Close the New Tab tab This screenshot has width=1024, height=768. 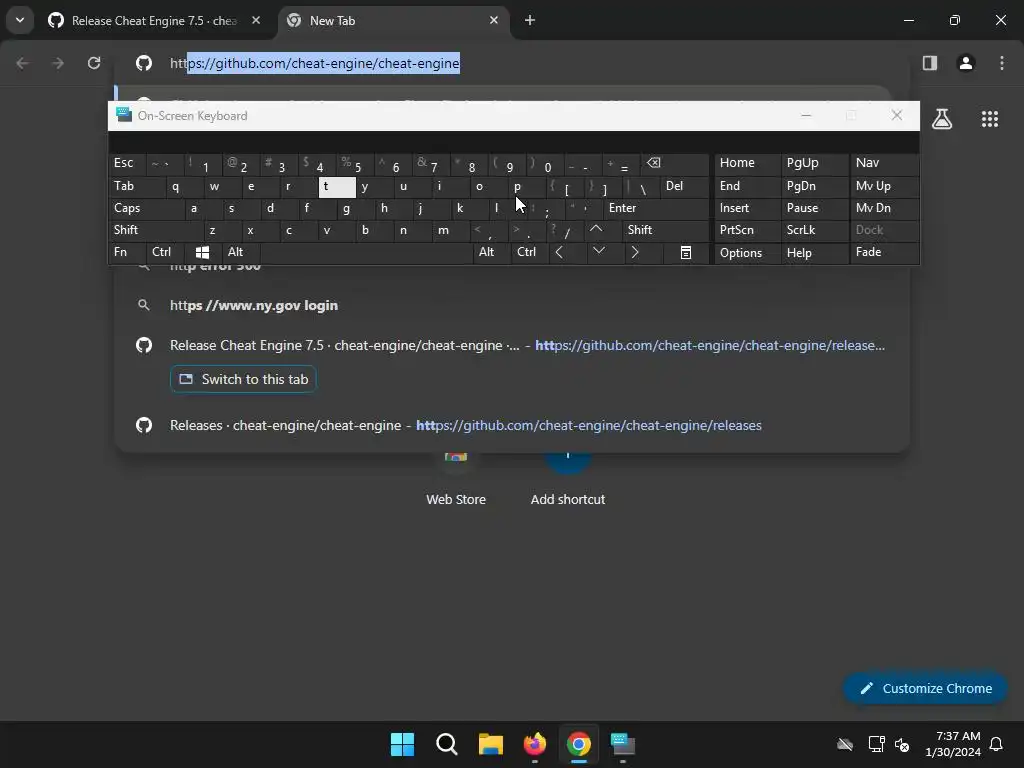(494, 20)
